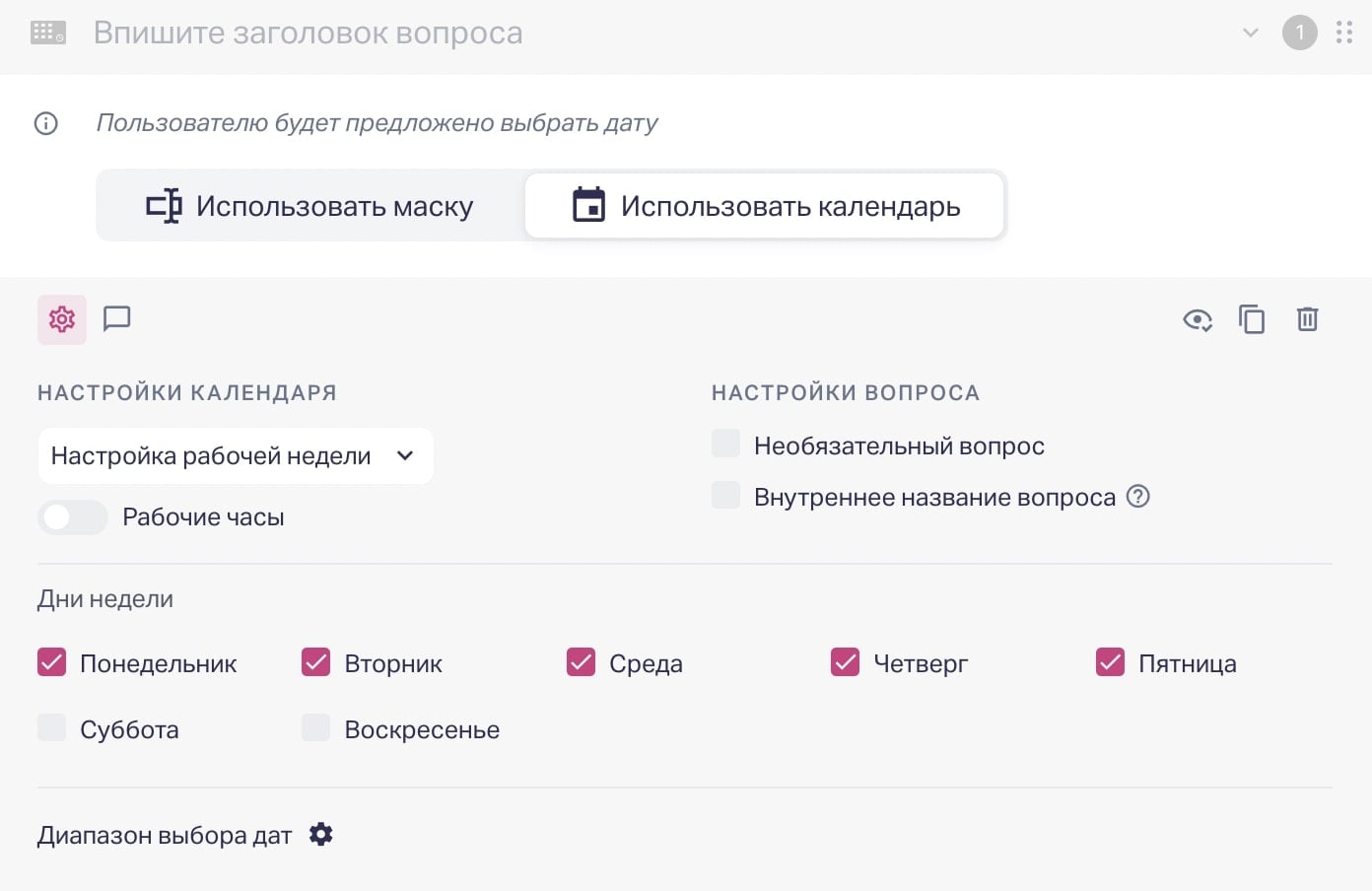Uncheck the Пятница checkbox
This screenshot has width=1372, height=891.
1109,662
